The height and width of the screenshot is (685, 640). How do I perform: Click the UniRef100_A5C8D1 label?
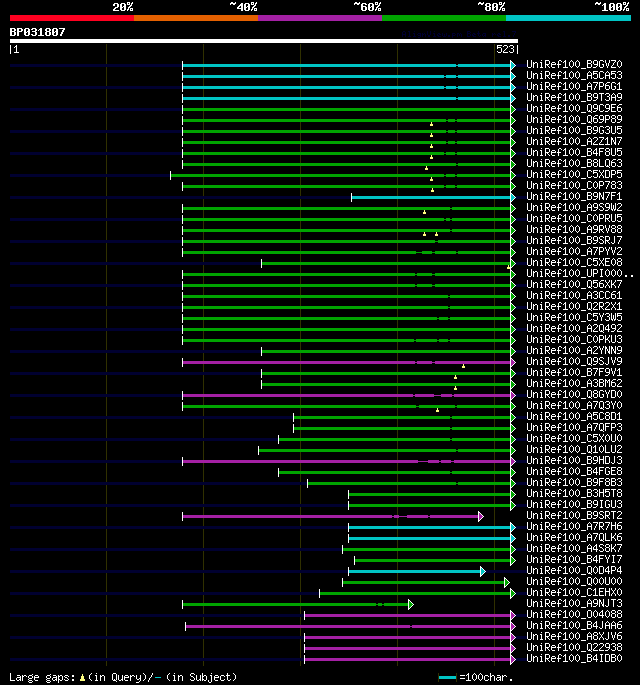574,417
